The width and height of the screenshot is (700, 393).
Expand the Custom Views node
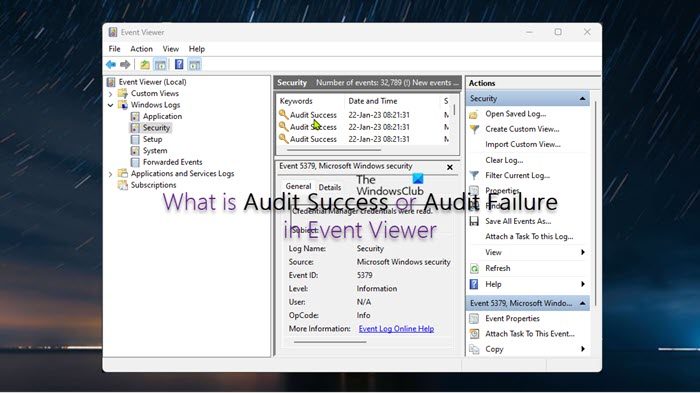tap(110, 94)
